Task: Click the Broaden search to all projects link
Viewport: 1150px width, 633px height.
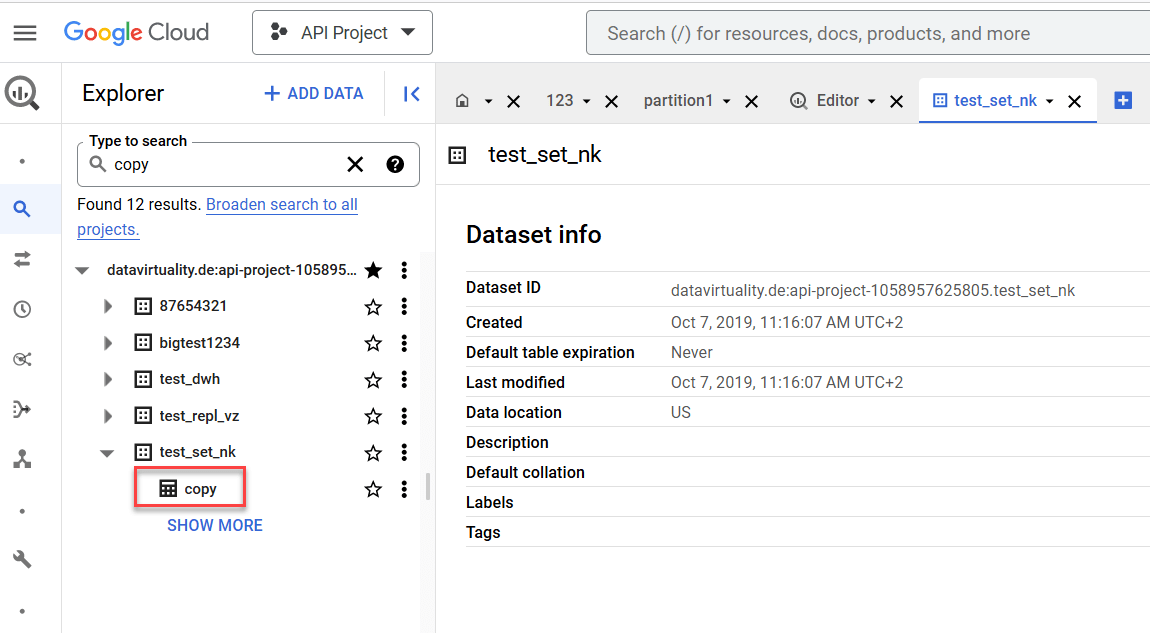Action: pyautogui.click(x=281, y=204)
